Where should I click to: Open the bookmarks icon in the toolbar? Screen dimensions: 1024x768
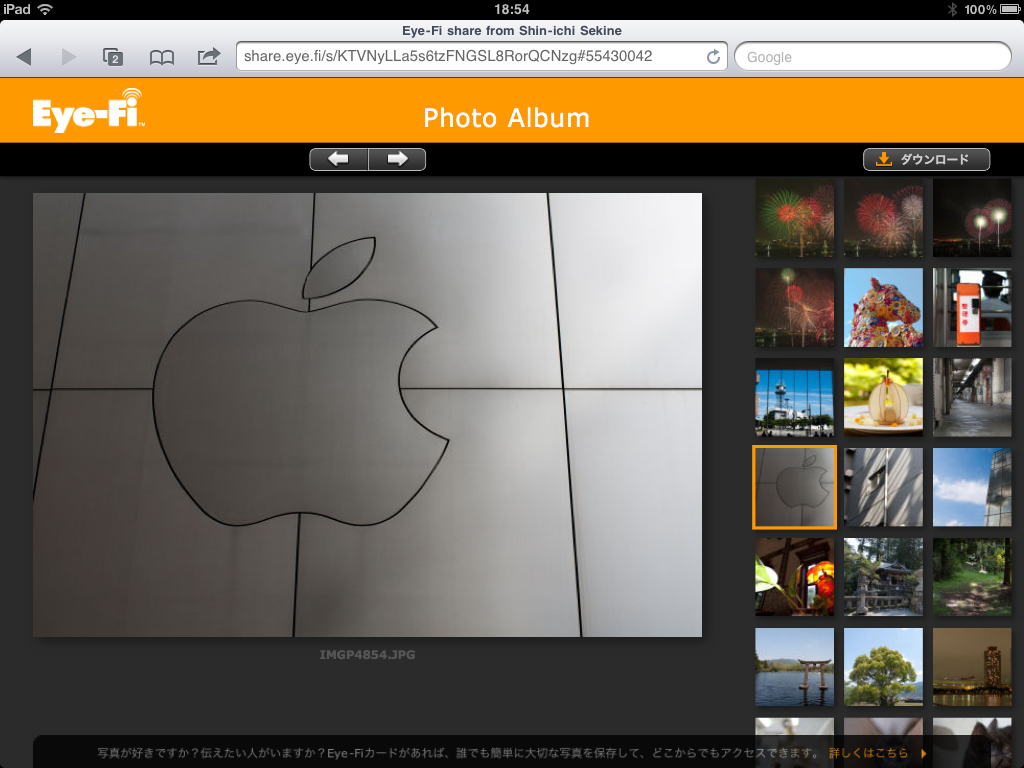161,57
